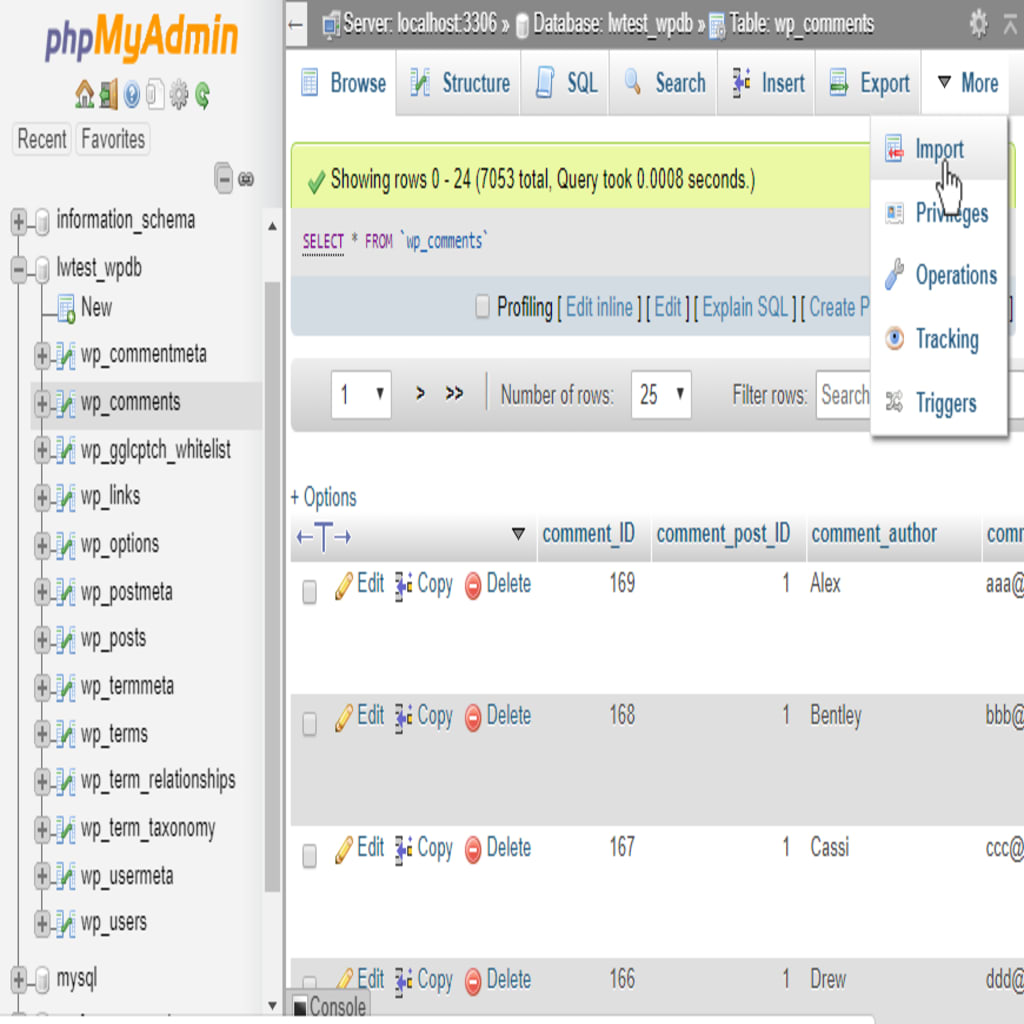
Task: Click the back arrow beside server breadcrumb
Action: pyautogui.click(x=296, y=25)
